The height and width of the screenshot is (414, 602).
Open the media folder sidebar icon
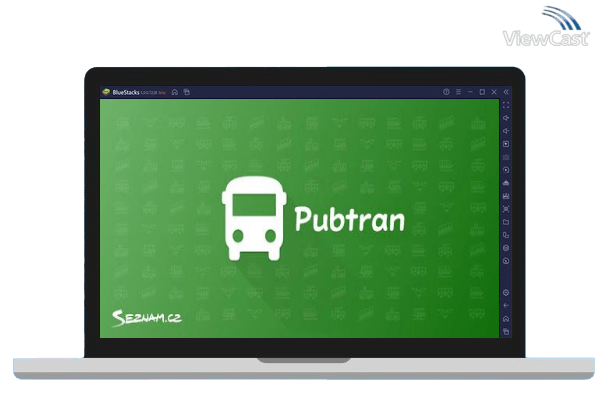(506, 222)
